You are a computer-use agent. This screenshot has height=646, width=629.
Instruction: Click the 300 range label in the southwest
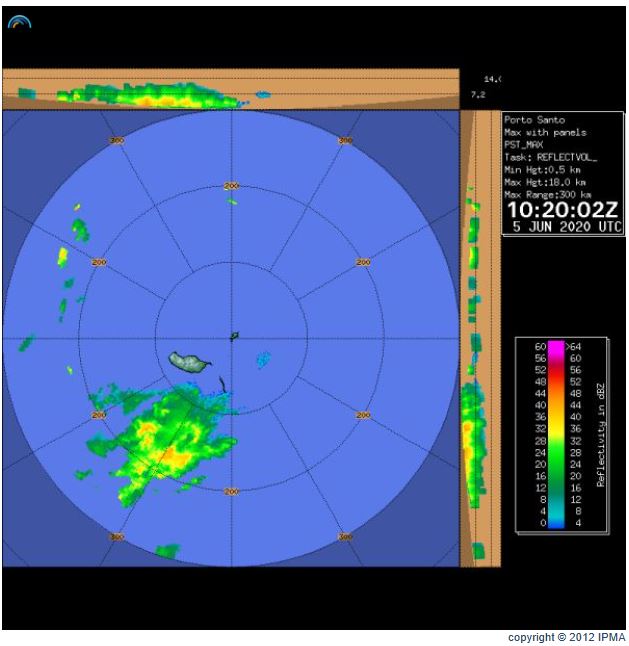point(117,537)
